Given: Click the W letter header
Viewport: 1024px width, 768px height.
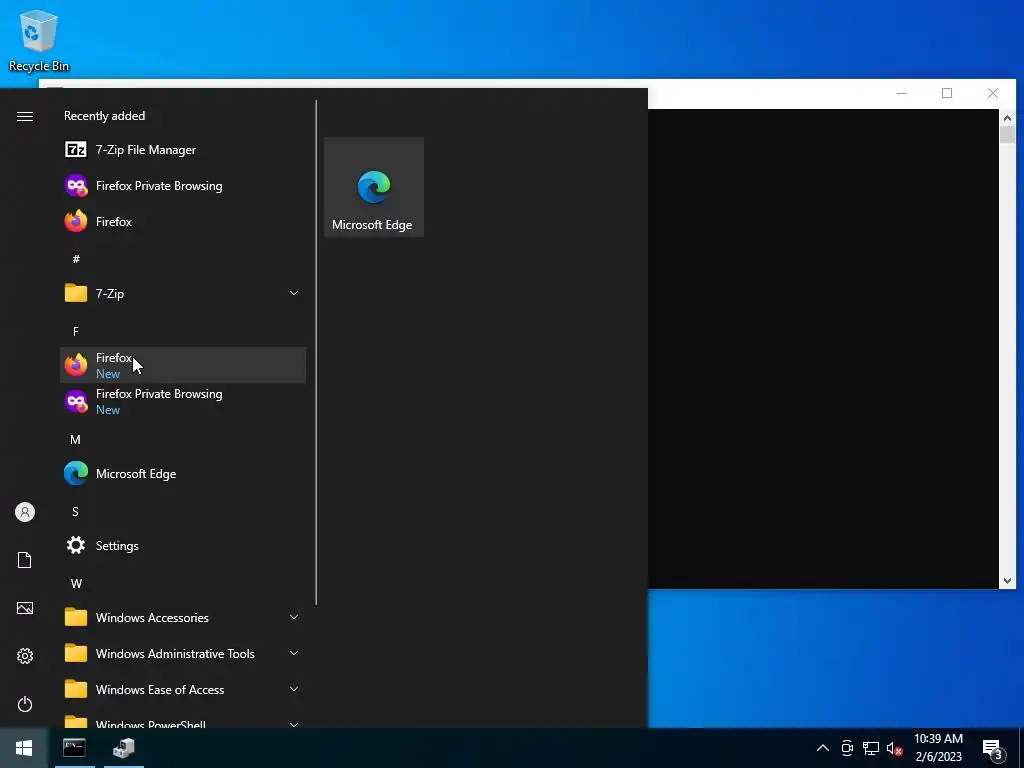Looking at the screenshot, I should [76, 584].
